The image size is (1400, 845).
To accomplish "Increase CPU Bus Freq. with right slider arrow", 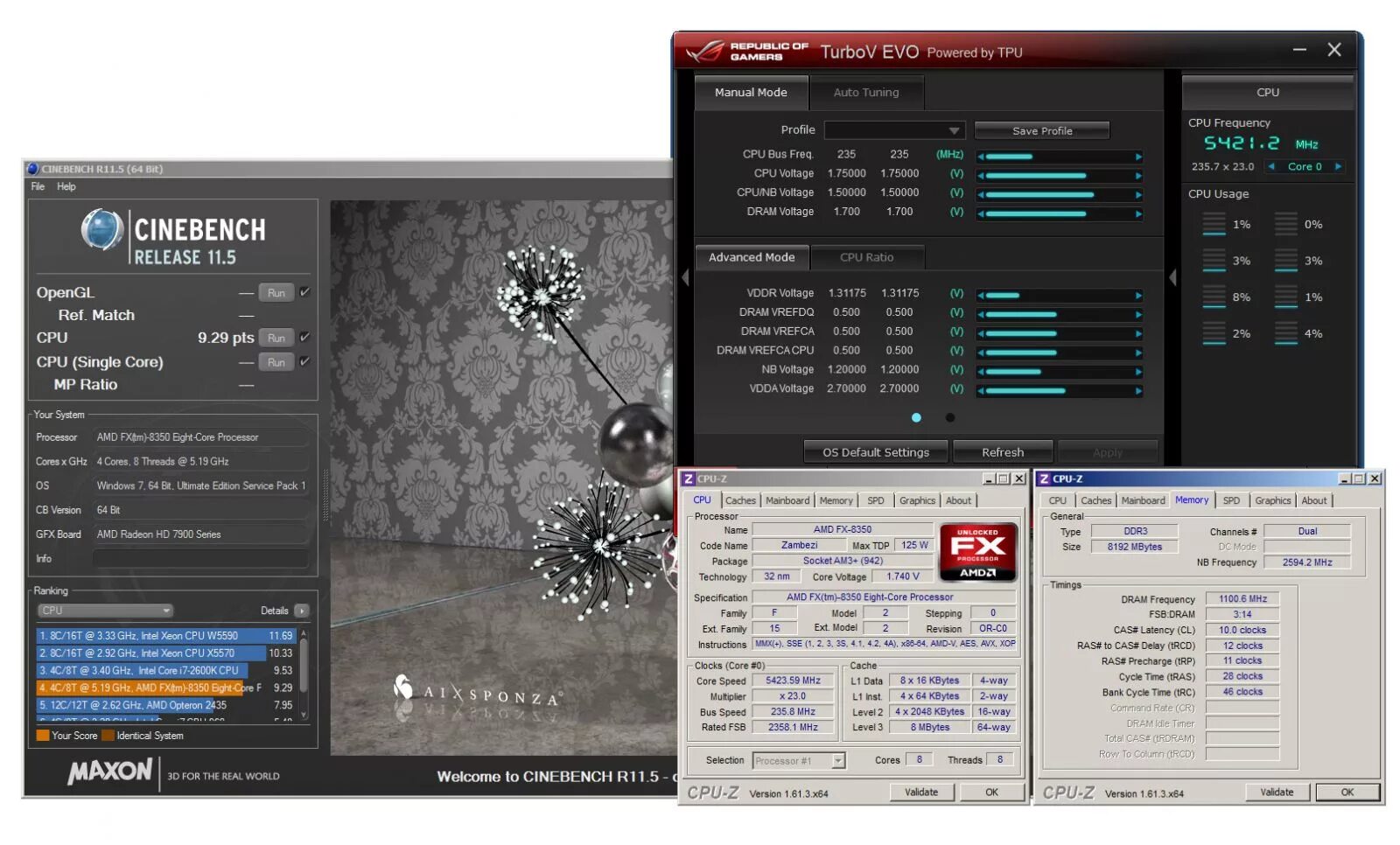I will [x=1137, y=157].
